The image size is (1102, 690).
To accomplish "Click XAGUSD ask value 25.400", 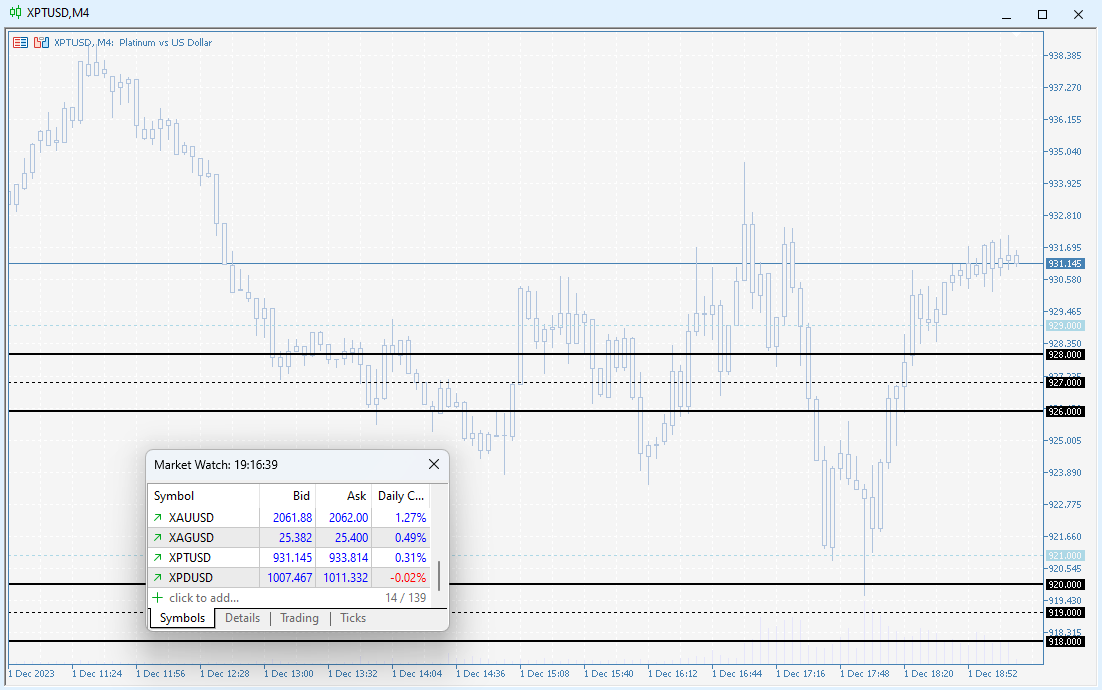I will tap(351, 538).
